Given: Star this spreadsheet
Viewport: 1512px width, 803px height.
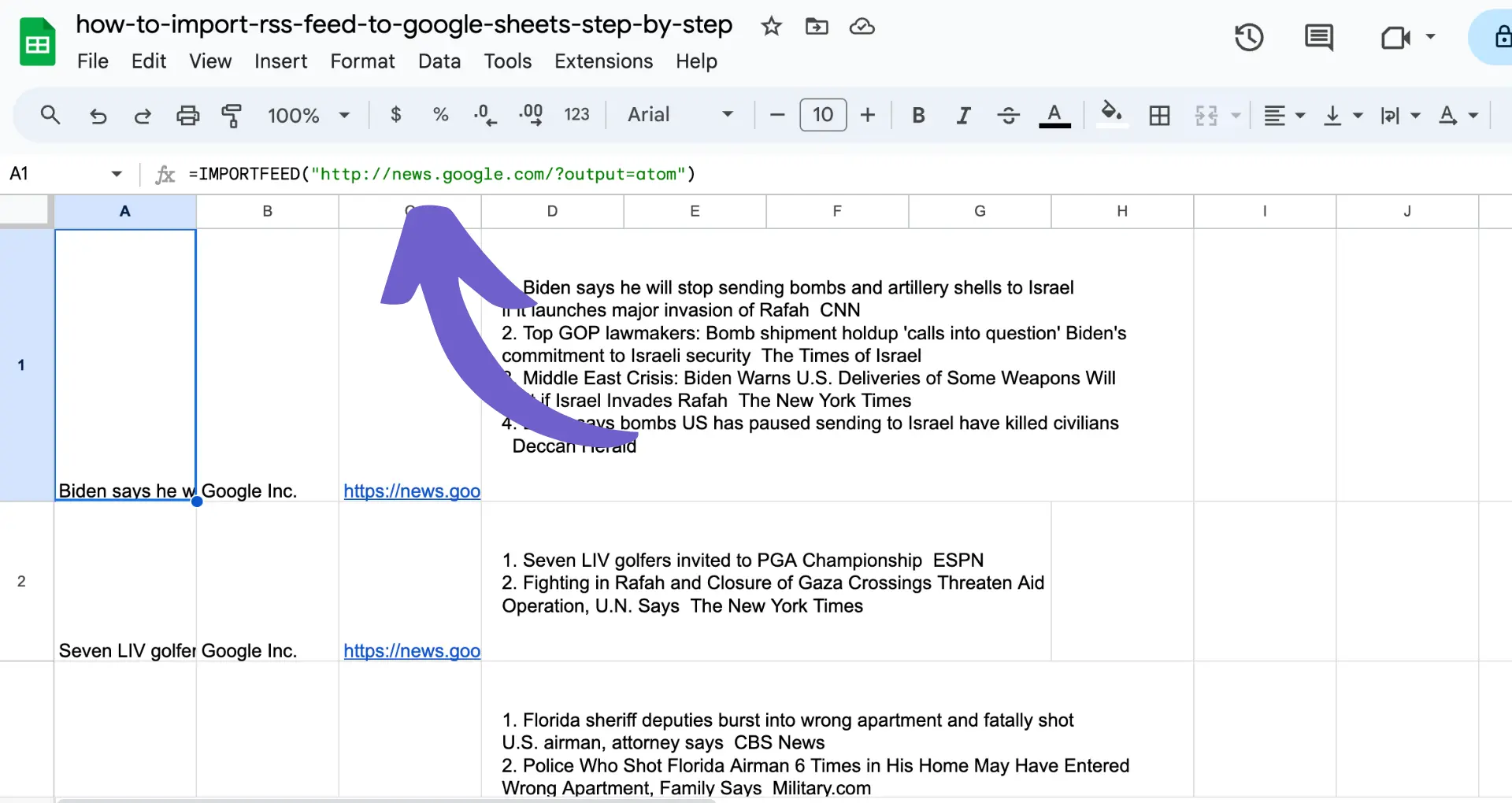Looking at the screenshot, I should [771, 27].
